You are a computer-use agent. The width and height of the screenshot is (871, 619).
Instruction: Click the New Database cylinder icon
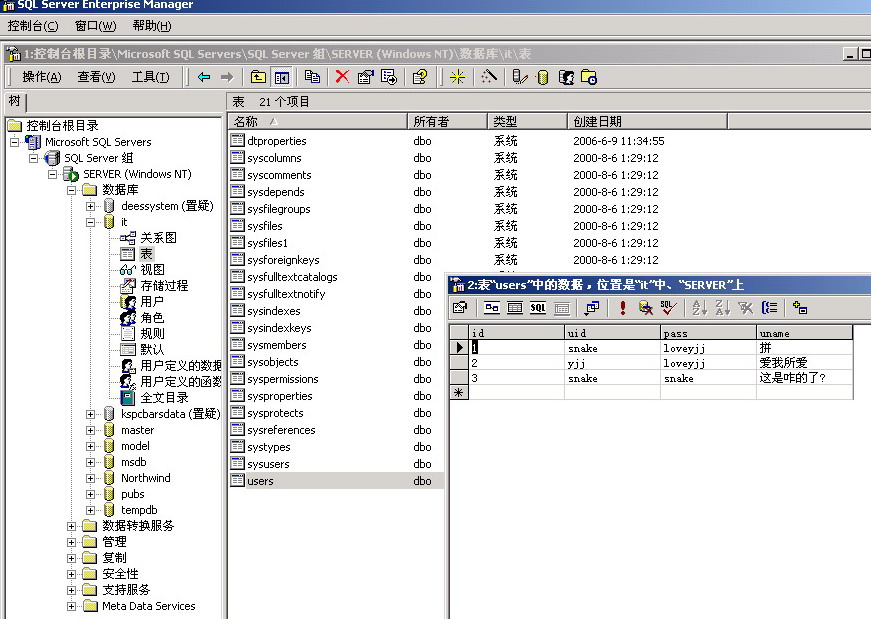pos(543,77)
